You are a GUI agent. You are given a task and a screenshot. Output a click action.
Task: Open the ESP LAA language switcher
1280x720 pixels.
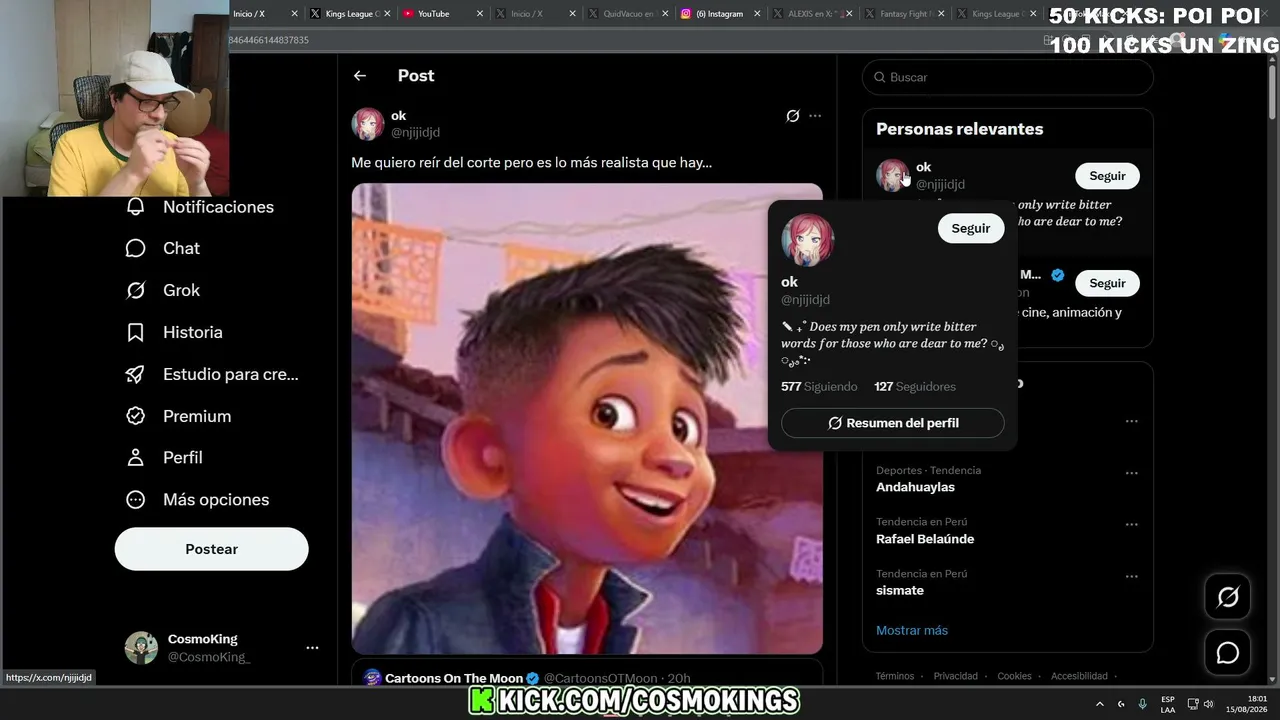point(1168,704)
